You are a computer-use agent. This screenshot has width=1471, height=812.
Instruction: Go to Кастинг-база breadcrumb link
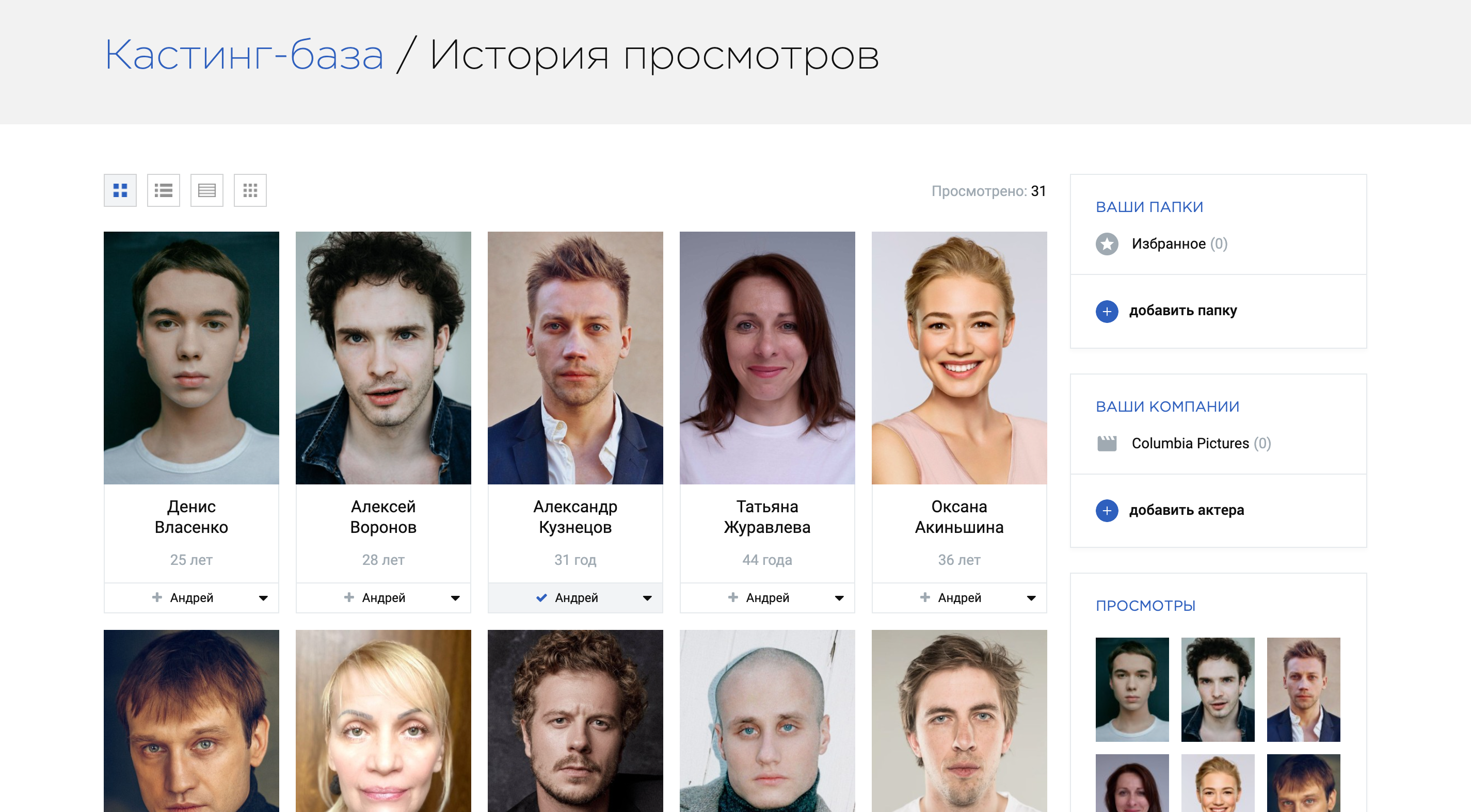[244, 55]
